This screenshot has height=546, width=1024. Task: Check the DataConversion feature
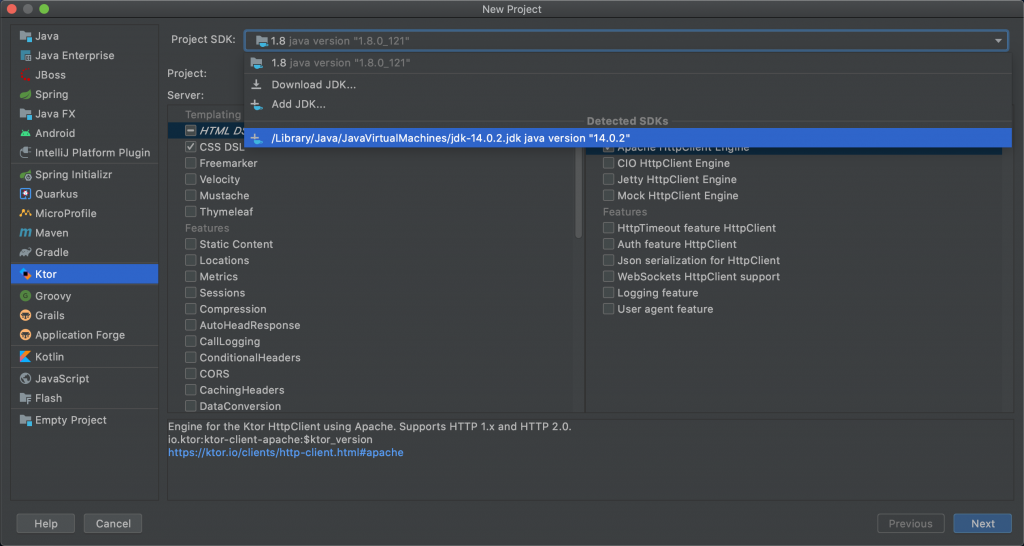click(191, 406)
